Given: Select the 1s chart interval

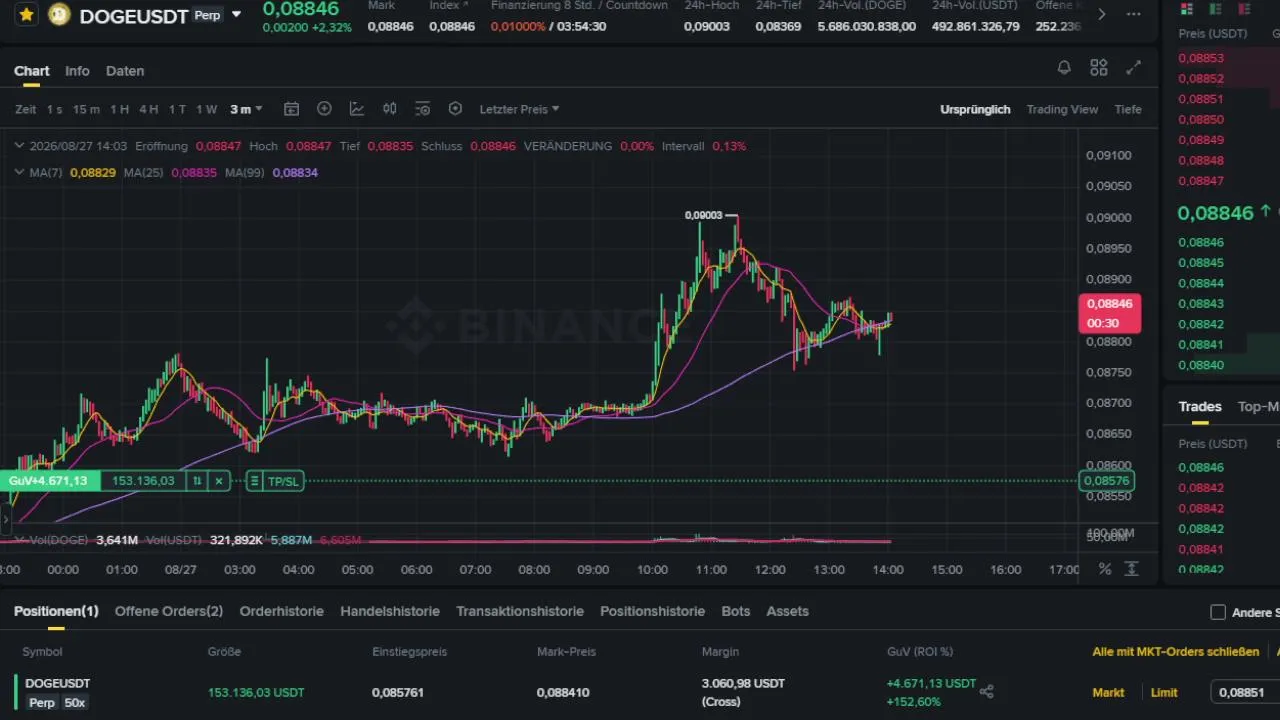Looking at the screenshot, I should pyautogui.click(x=54, y=109).
